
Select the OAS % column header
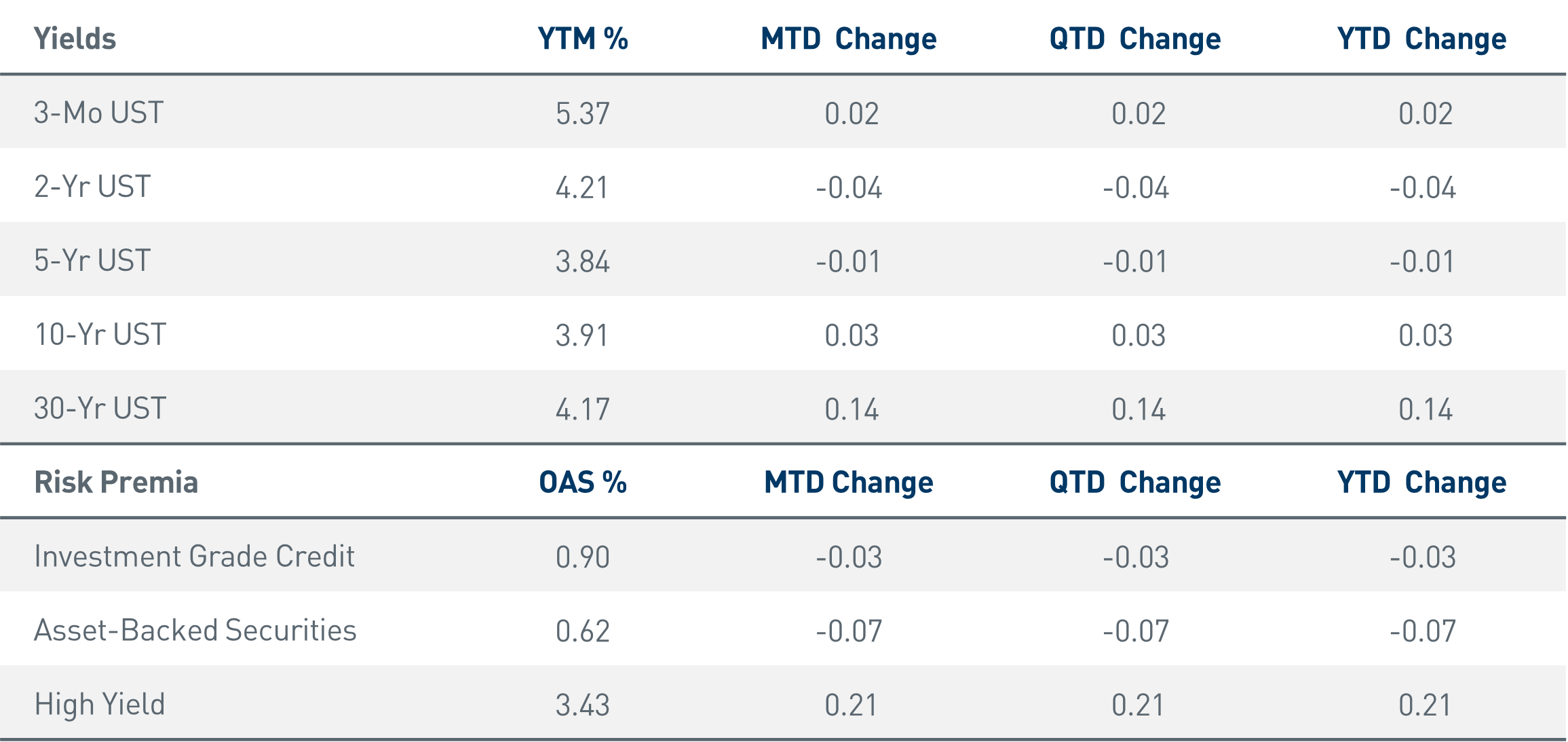point(583,483)
